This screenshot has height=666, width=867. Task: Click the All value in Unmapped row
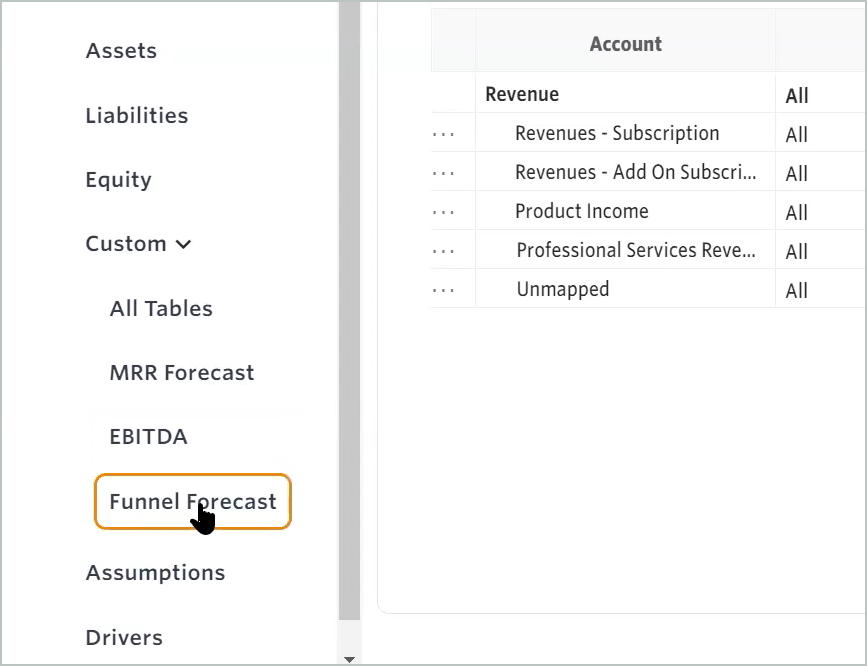pos(796,291)
